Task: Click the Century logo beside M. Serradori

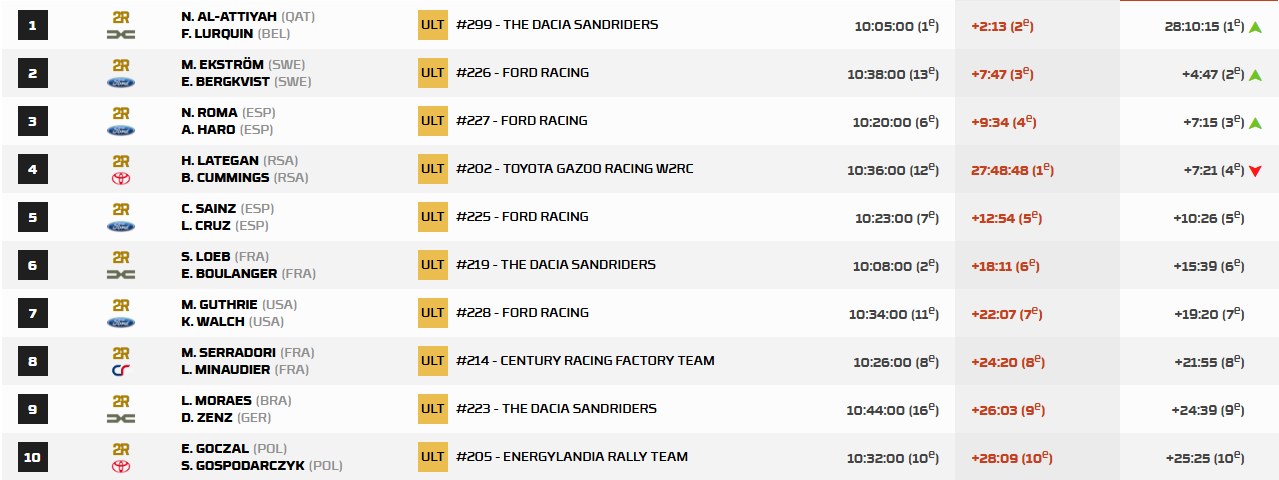Action: [x=121, y=370]
